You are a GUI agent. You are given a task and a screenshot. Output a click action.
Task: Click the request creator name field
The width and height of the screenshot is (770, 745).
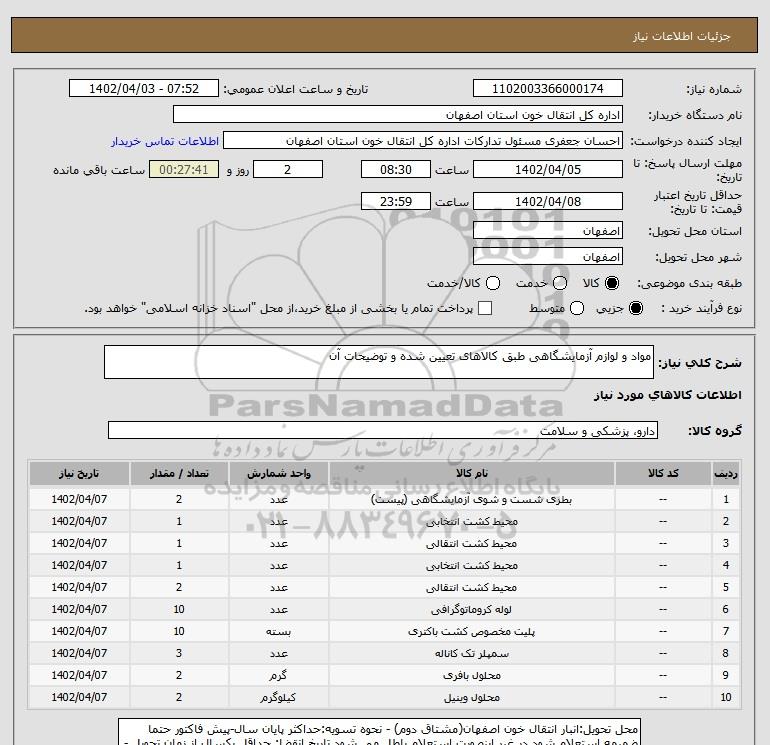(x=423, y=141)
